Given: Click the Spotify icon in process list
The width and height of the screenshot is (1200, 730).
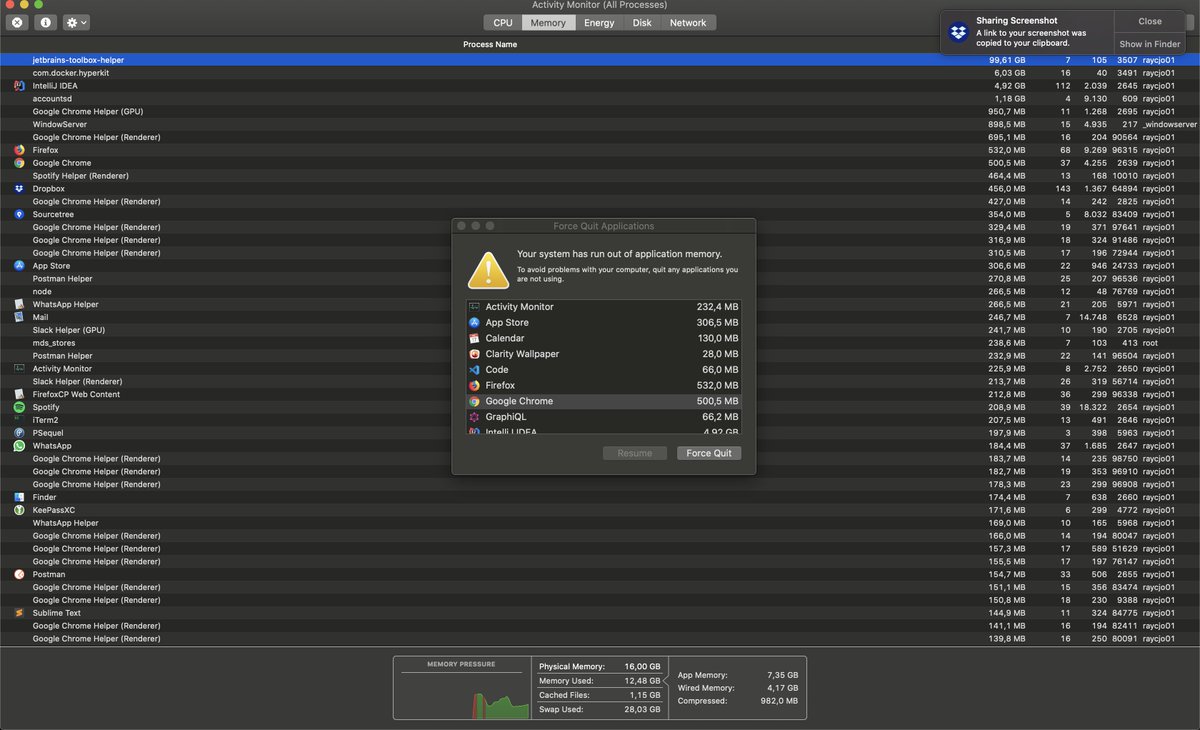Looking at the screenshot, I should 19,407.
